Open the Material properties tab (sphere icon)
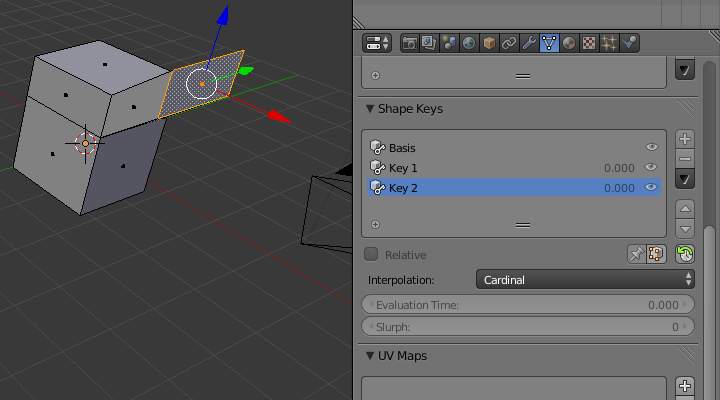 [569, 43]
